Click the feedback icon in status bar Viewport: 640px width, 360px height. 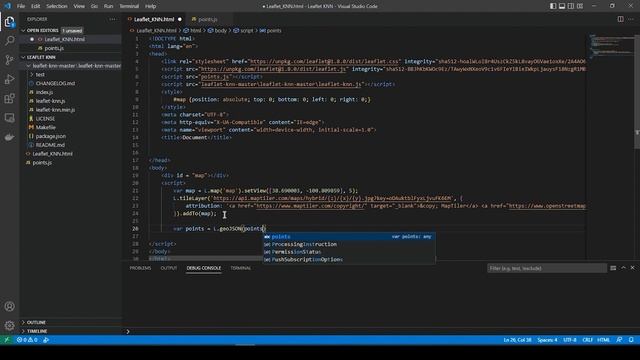pos(620,340)
